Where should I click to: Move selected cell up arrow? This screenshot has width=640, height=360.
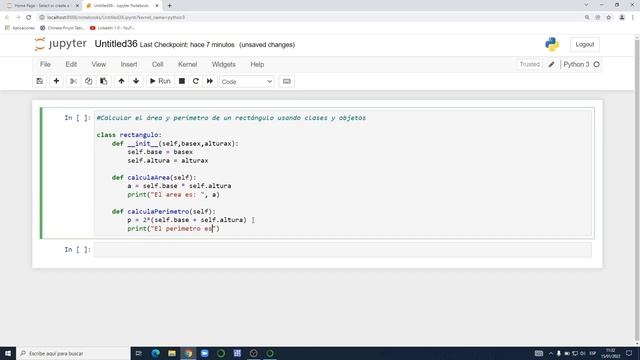click(x=121, y=81)
